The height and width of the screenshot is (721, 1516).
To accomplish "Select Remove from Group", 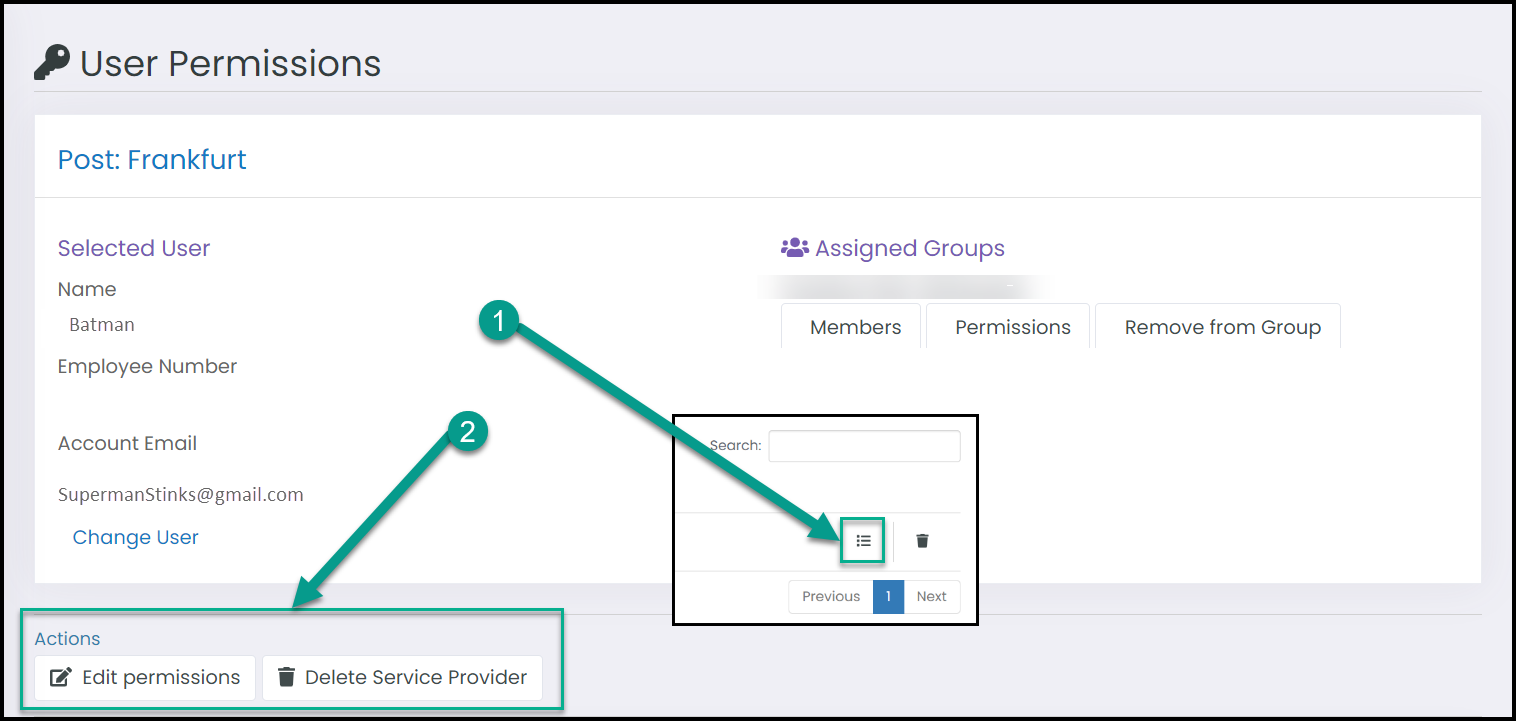I will [x=1222, y=327].
